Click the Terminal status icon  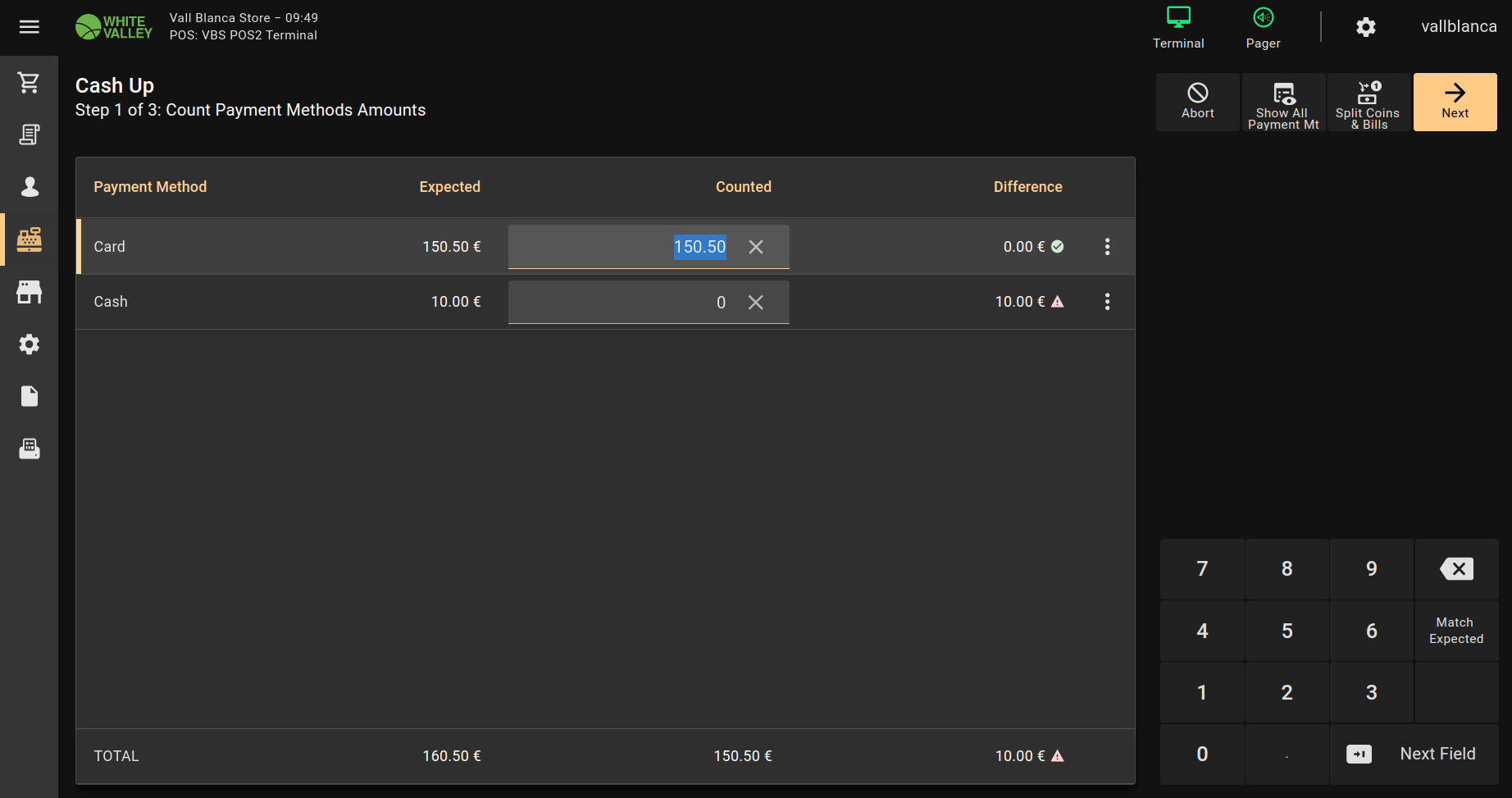(x=1178, y=27)
